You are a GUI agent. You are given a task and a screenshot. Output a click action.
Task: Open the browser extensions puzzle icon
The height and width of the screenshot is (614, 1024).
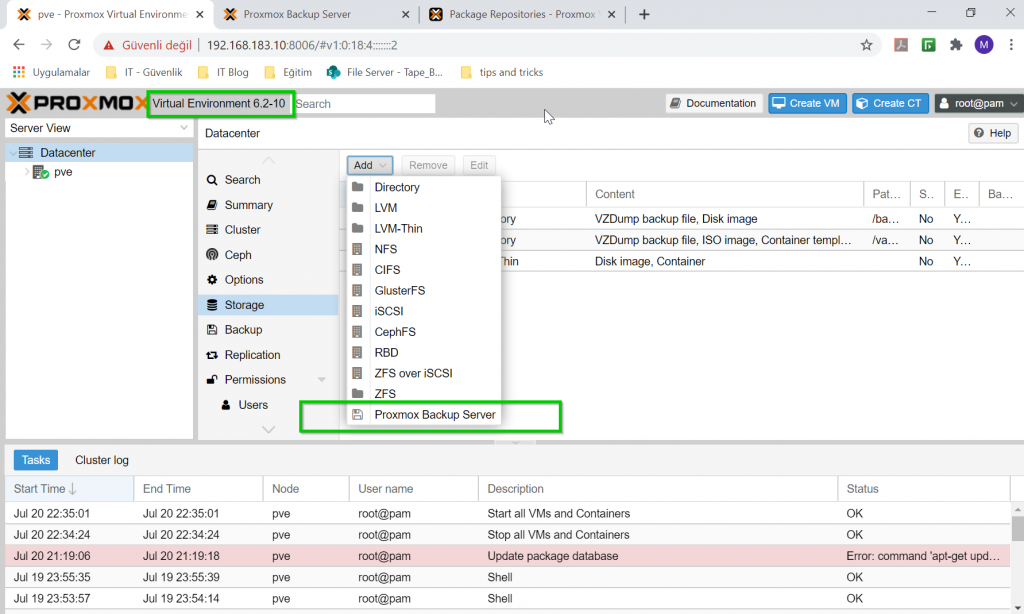point(956,45)
